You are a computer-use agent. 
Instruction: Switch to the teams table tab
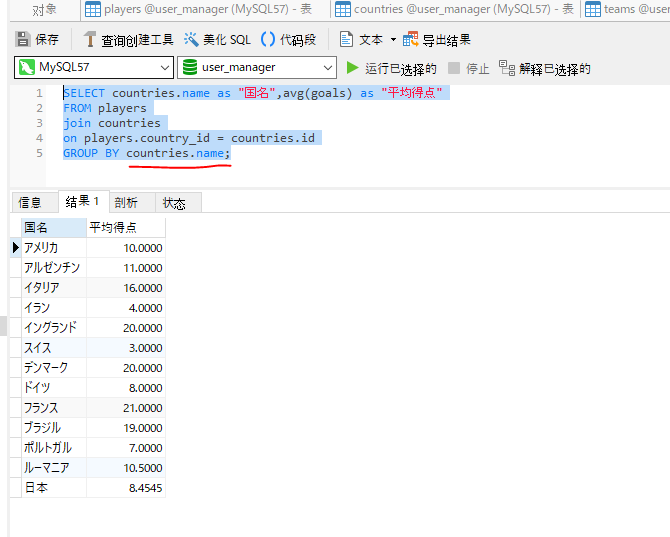click(626, 10)
